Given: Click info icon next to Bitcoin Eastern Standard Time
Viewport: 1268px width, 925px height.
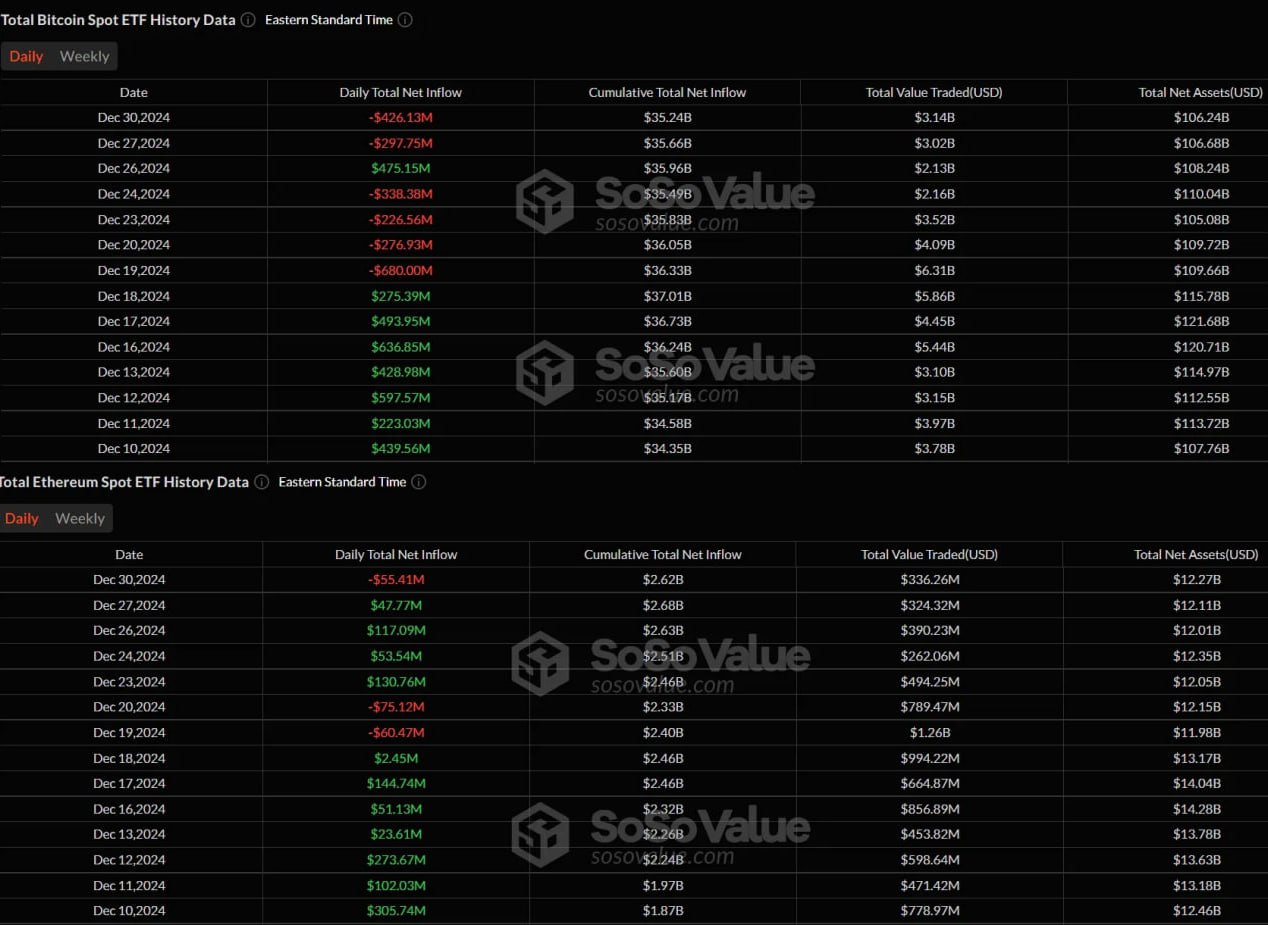Looking at the screenshot, I should pos(405,20).
